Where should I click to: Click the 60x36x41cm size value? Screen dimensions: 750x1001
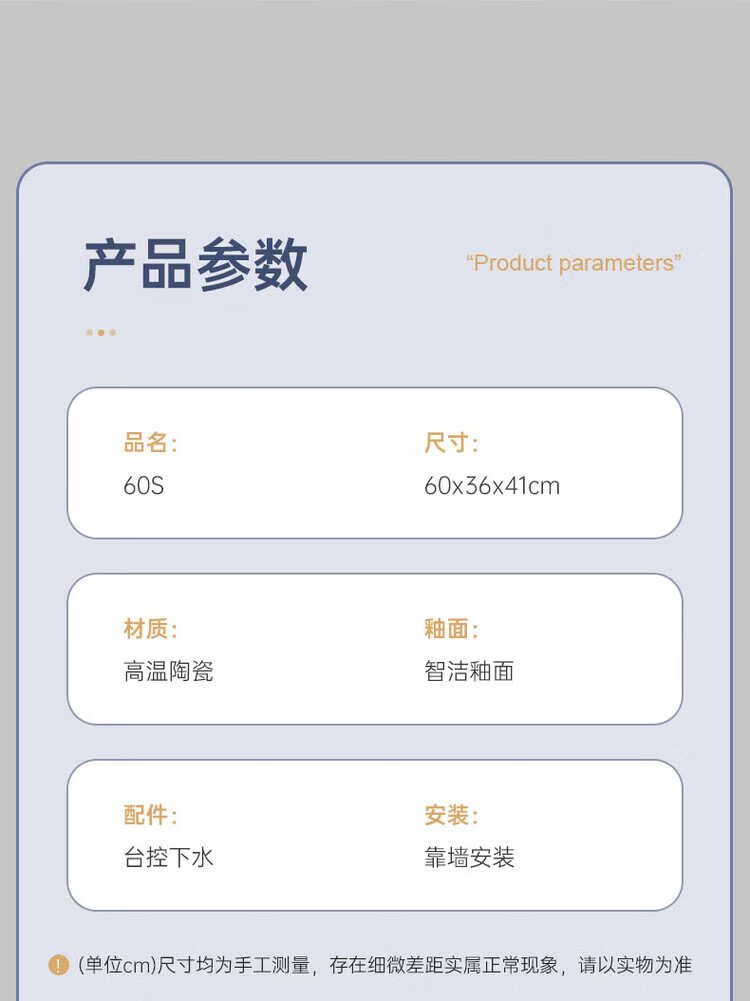click(x=492, y=486)
